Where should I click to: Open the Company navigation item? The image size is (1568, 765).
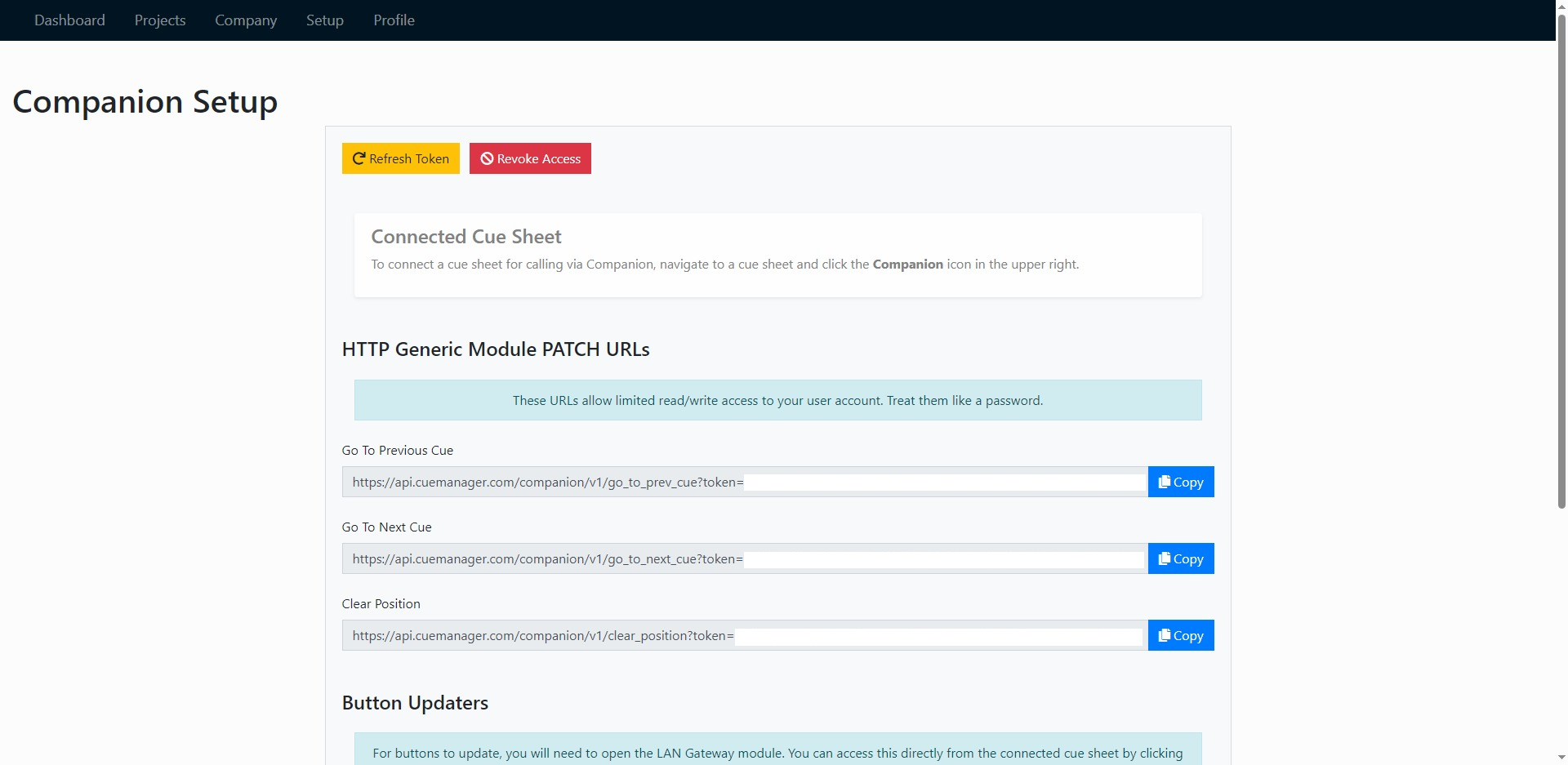[x=245, y=20]
